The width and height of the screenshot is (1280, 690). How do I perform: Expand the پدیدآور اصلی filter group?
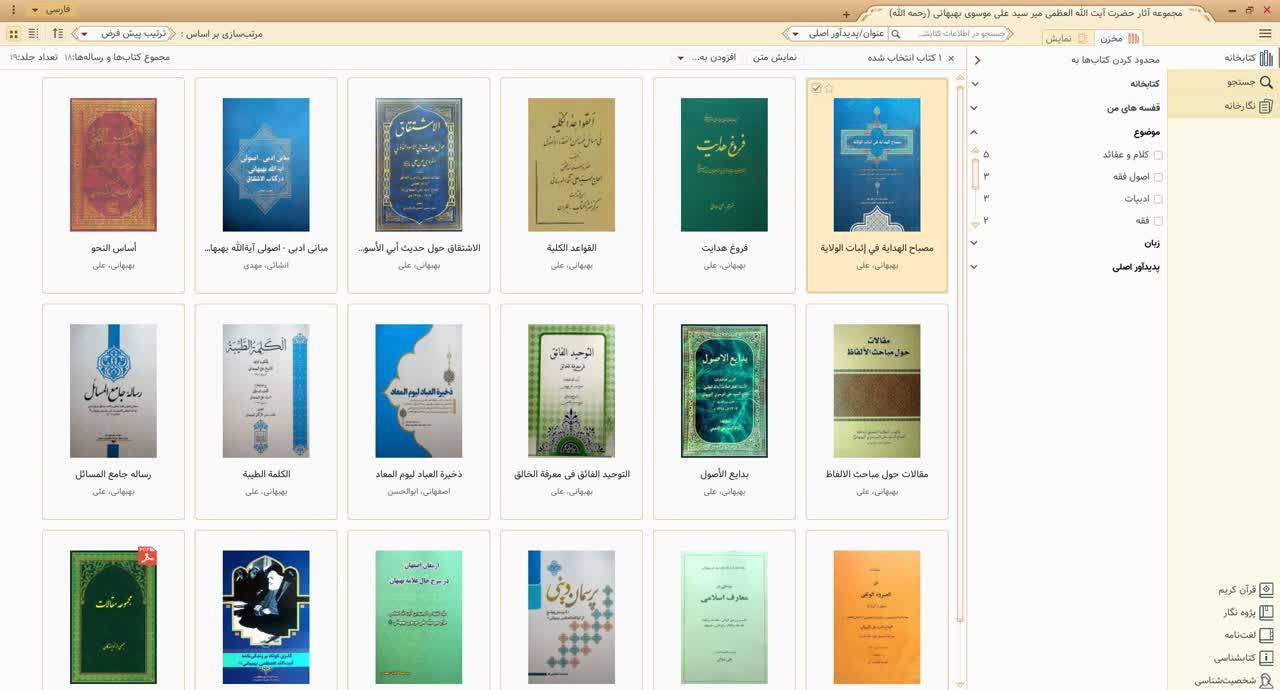point(974,267)
